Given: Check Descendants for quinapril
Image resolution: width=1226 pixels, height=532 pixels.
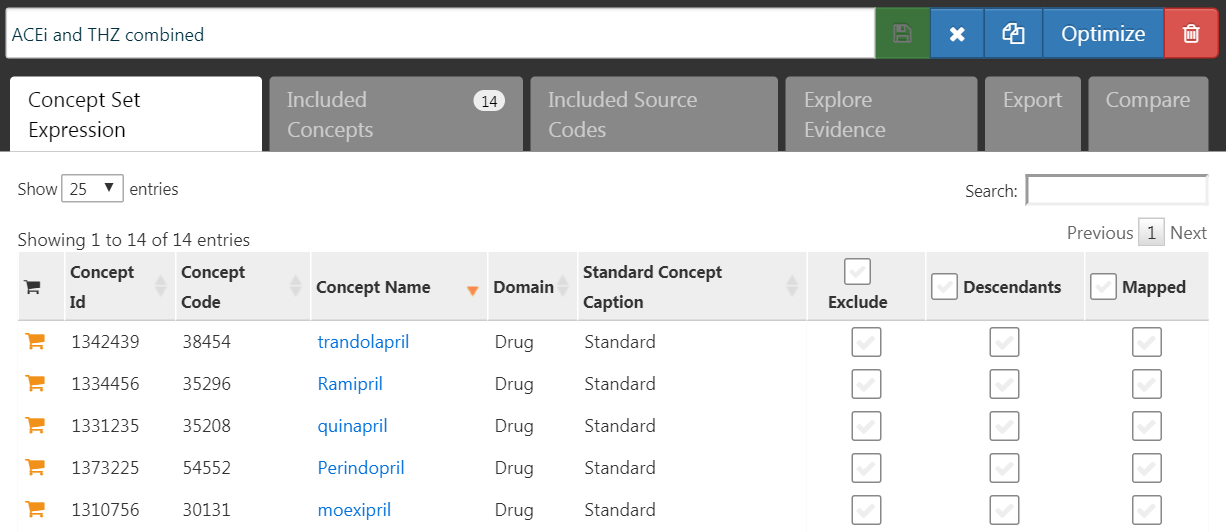Looking at the screenshot, I should point(1004,426).
